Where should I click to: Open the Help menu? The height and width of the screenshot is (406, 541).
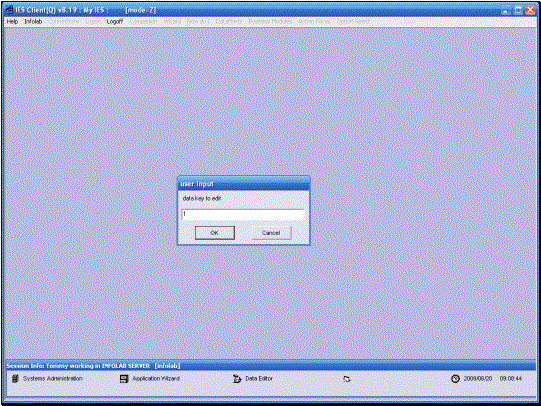pos(12,21)
